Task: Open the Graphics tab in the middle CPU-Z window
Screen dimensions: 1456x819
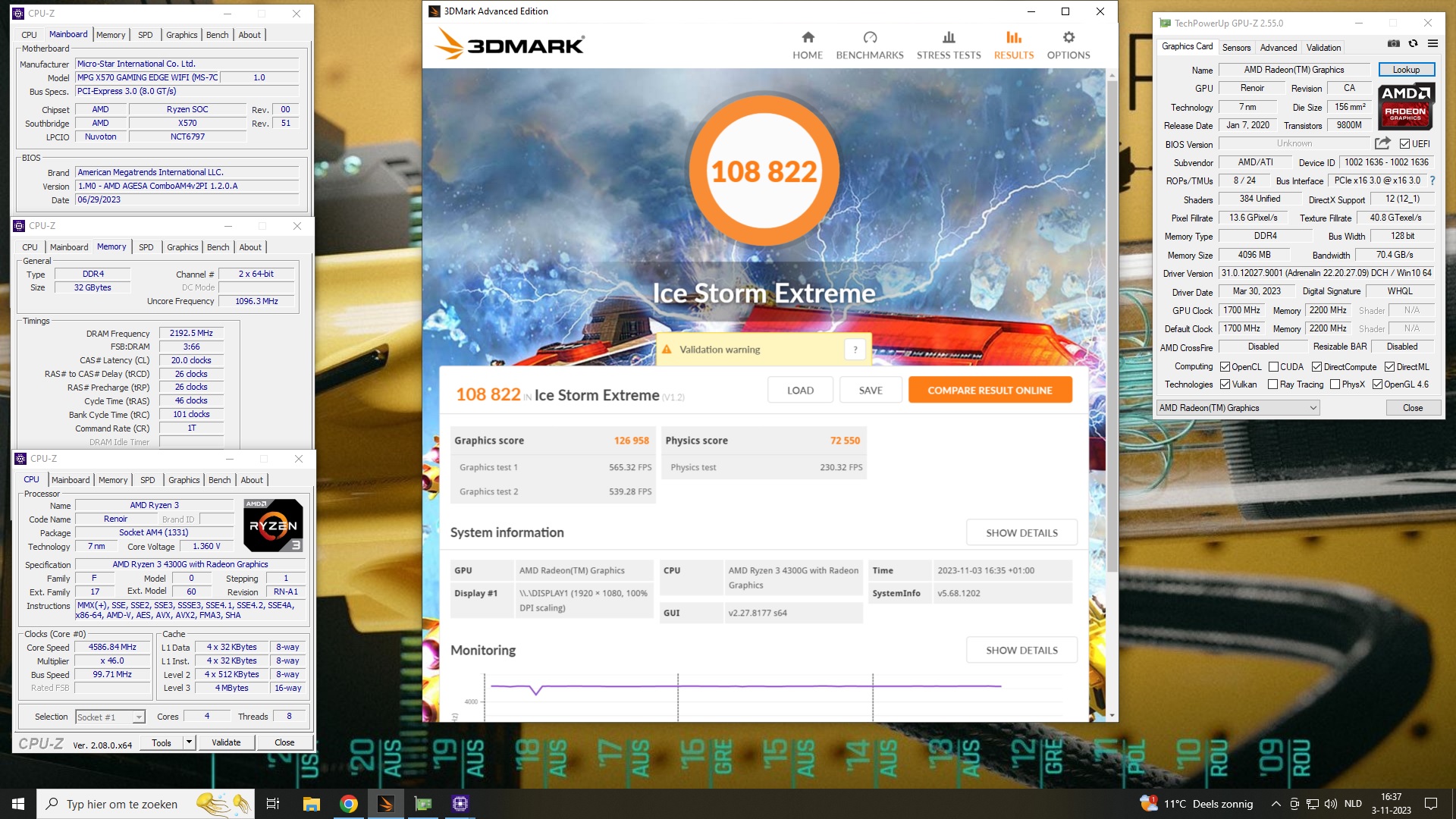Action: click(183, 247)
